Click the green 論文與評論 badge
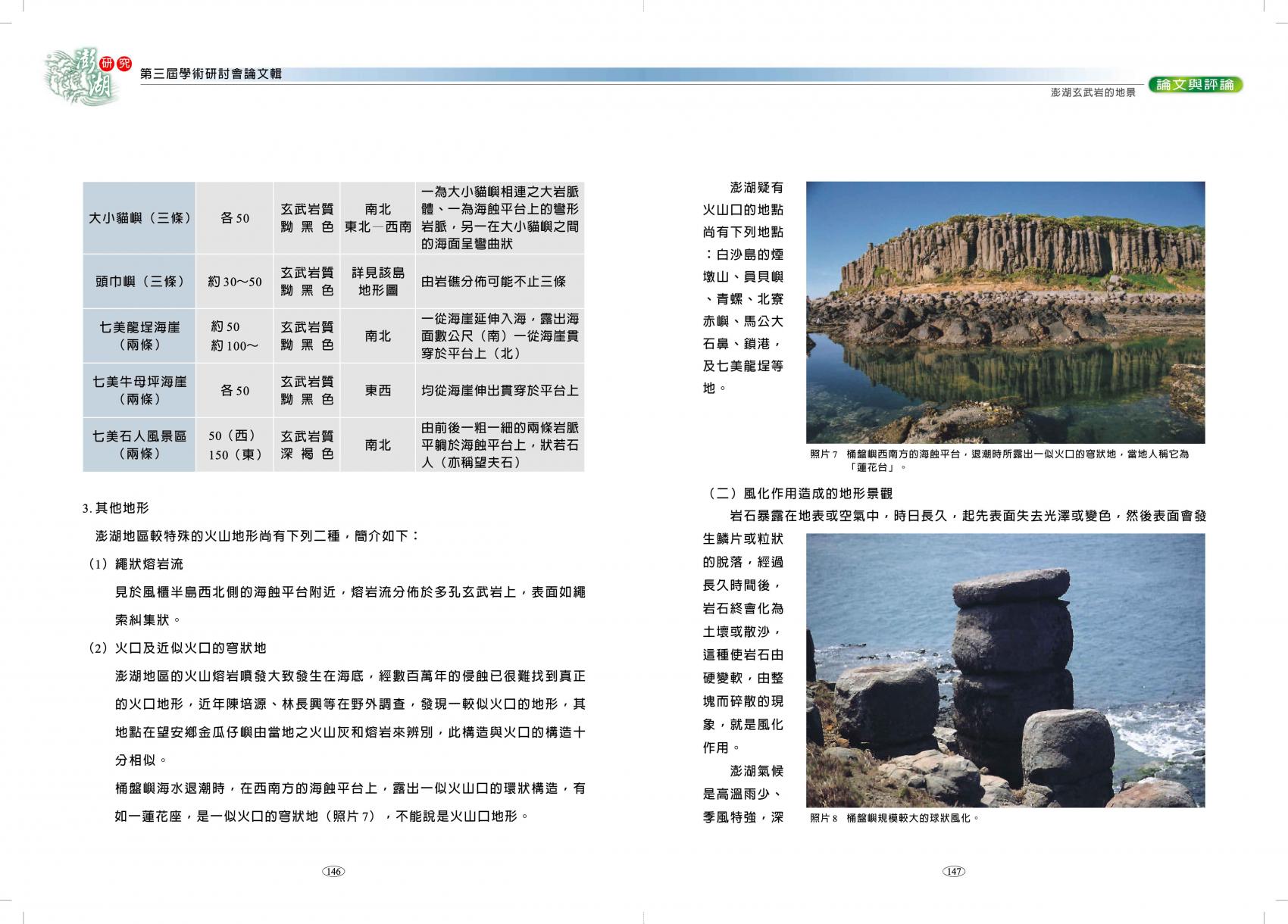The width and height of the screenshot is (1288, 924). tap(1195, 85)
